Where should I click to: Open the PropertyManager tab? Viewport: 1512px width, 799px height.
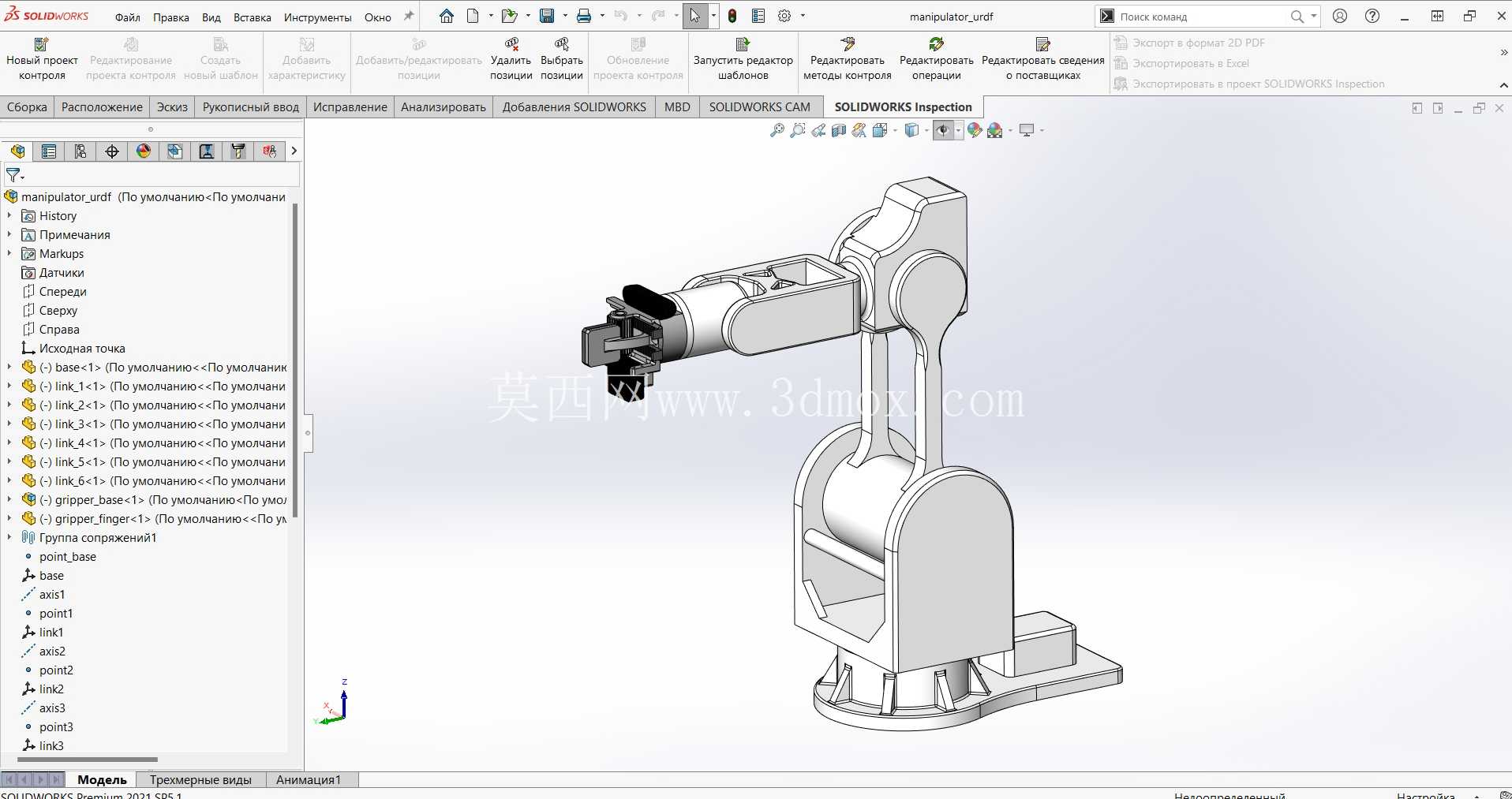point(49,151)
